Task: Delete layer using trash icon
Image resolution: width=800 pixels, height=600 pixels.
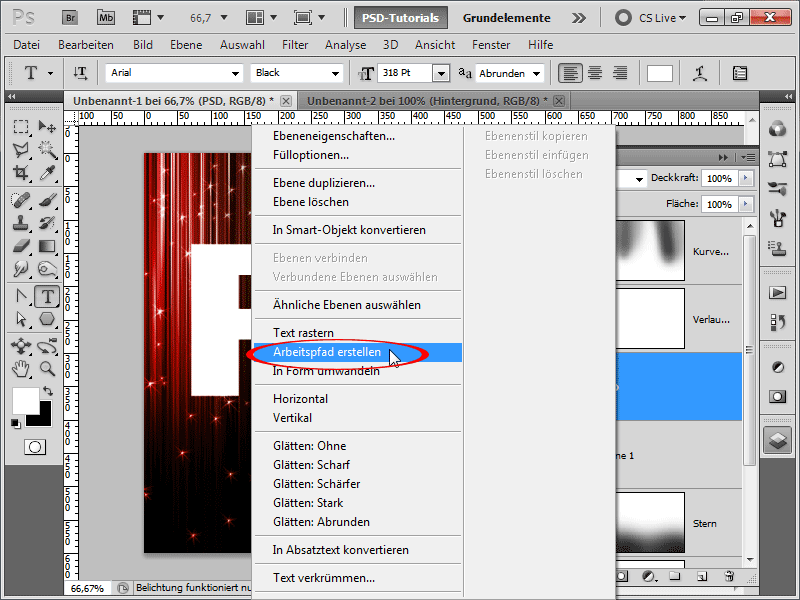Action: (x=729, y=577)
